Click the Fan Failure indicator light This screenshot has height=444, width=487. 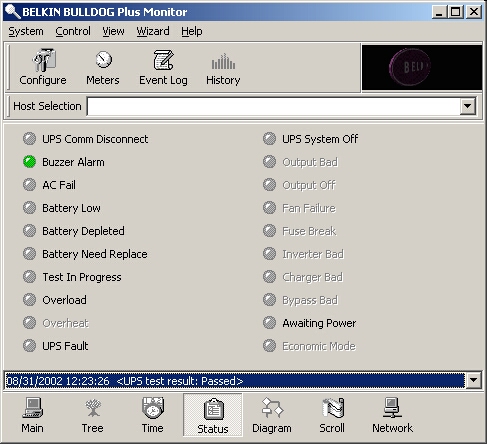269,208
